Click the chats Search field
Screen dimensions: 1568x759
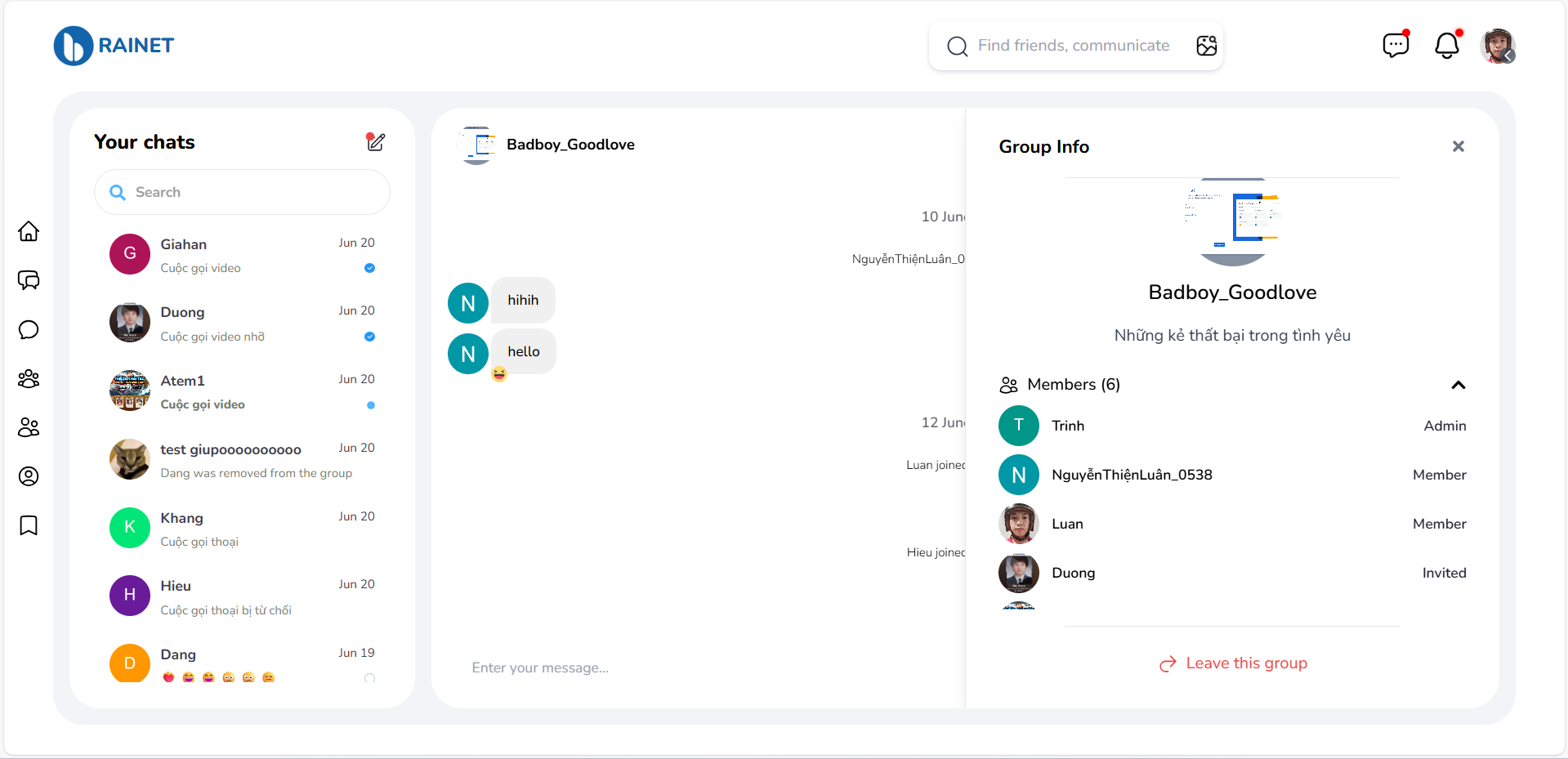pyautogui.click(x=242, y=192)
